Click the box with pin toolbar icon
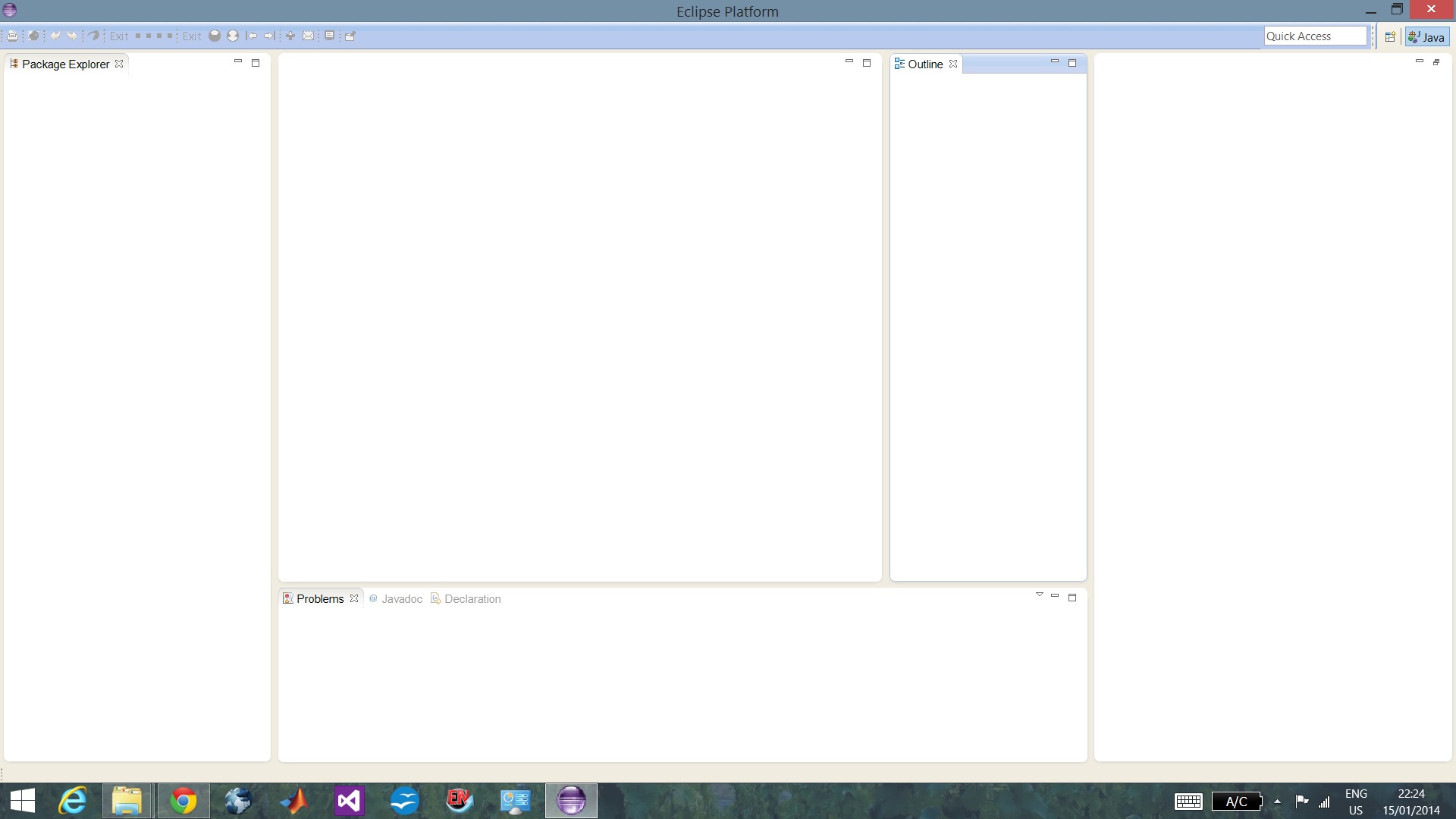 (350, 36)
